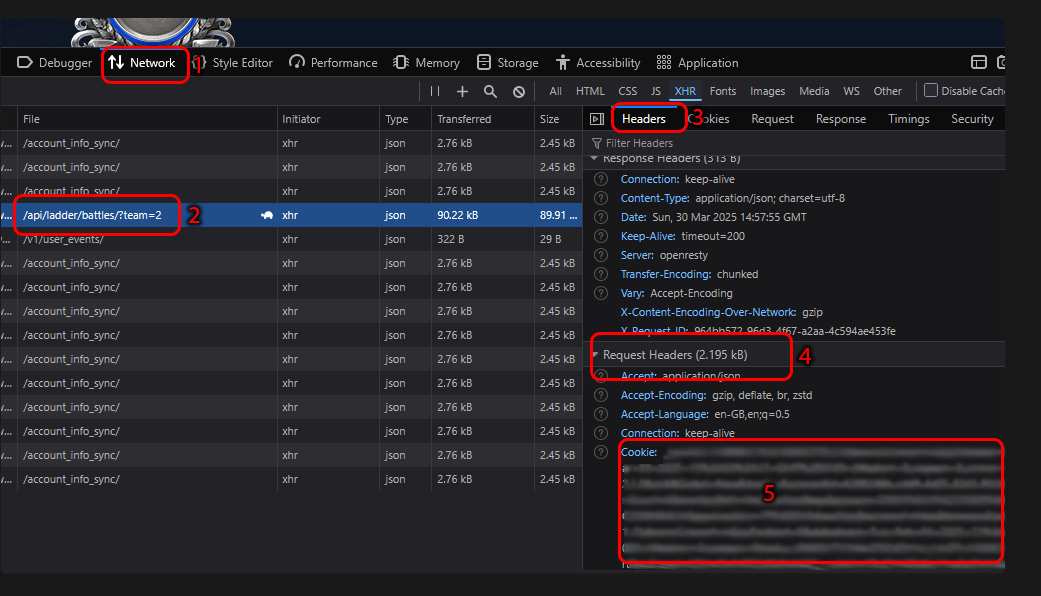The height and width of the screenshot is (596, 1041).
Task: Open help for Accept-Encoding header
Action: pyautogui.click(x=601, y=395)
